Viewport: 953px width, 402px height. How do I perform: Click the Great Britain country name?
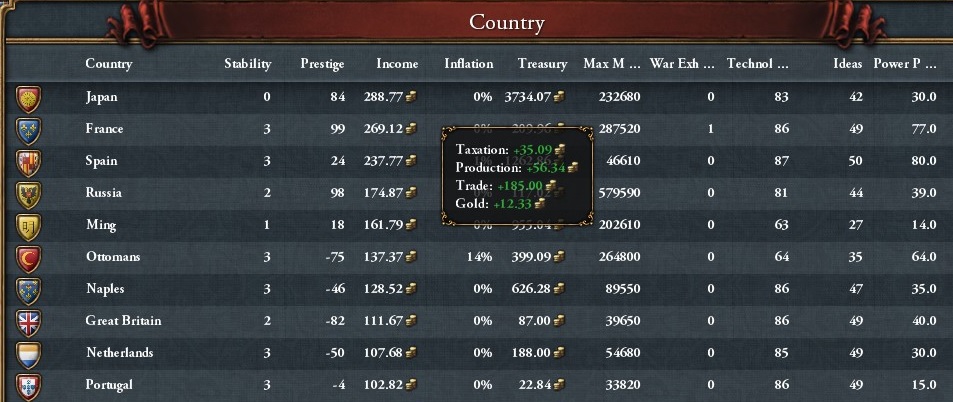123,321
